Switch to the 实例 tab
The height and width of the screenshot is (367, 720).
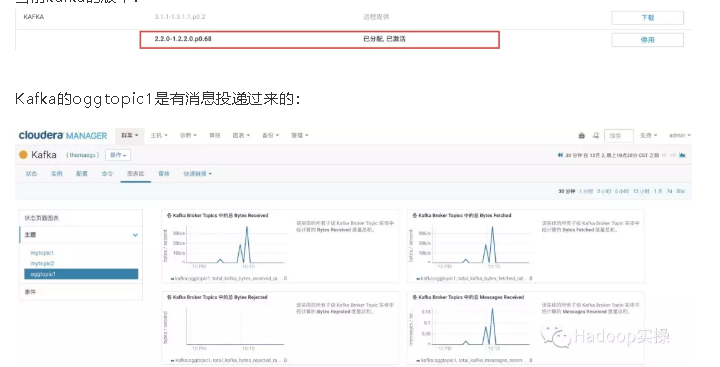pos(56,174)
